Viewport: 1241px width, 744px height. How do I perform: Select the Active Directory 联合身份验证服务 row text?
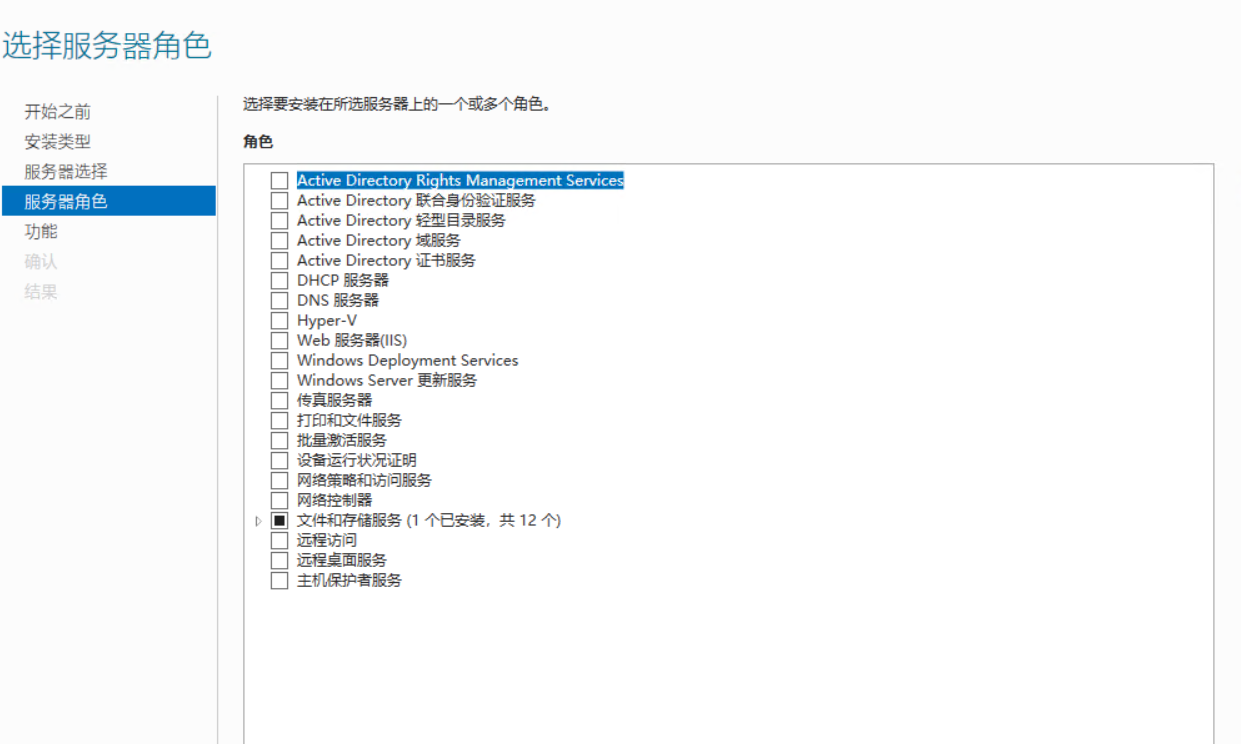(416, 201)
